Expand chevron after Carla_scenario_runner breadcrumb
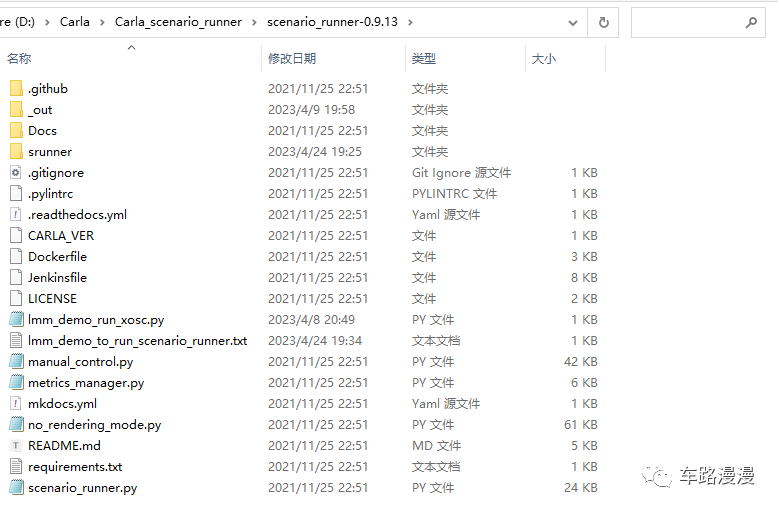The height and width of the screenshot is (509, 779). click(254, 22)
